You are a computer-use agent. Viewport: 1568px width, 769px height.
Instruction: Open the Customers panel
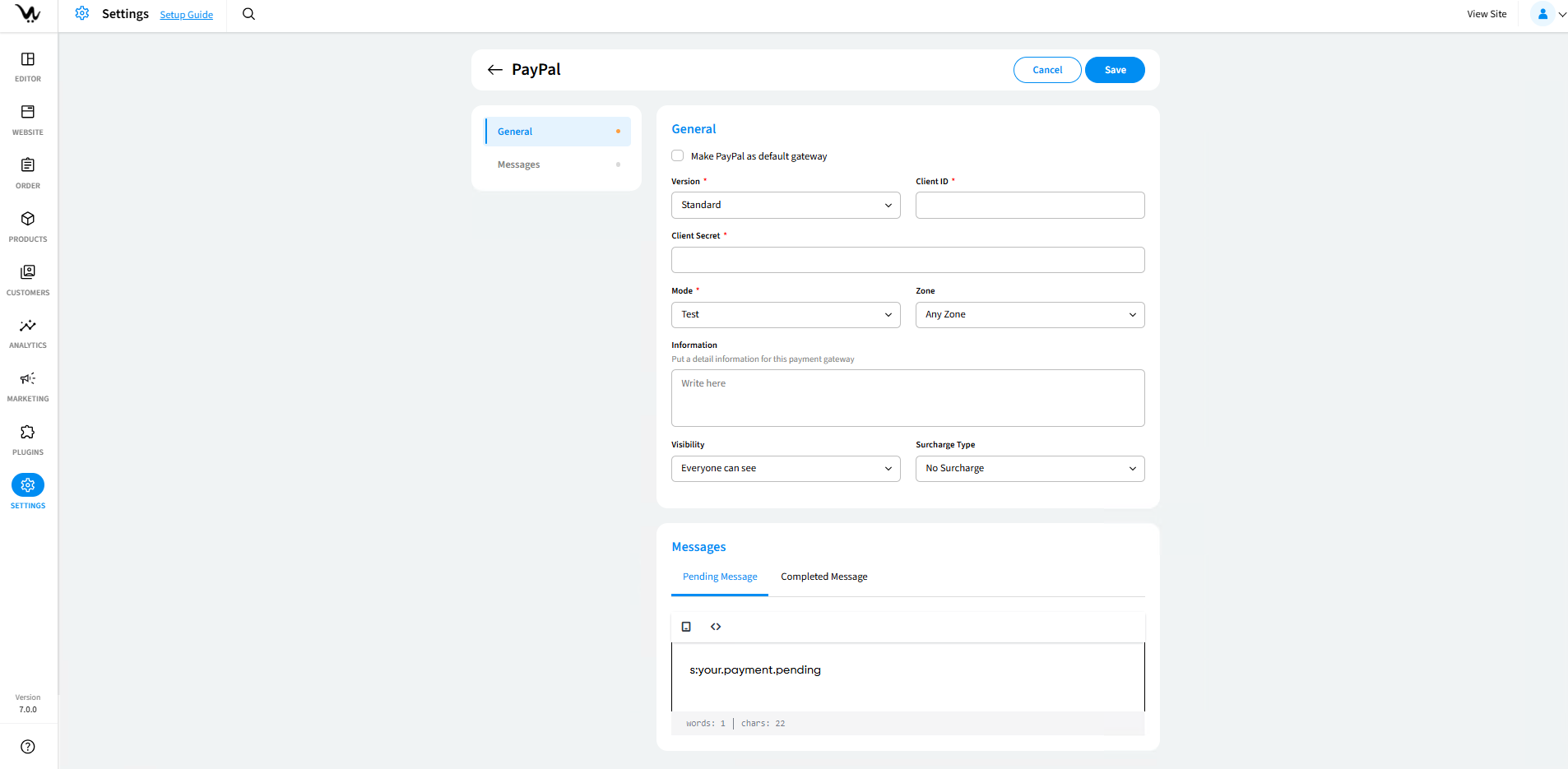pos(27,280)
